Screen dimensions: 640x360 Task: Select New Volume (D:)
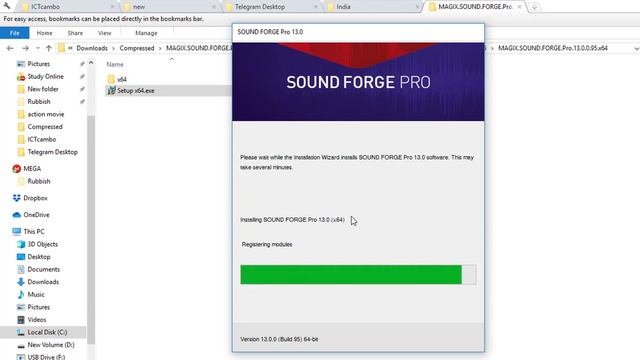(x=51, y=345)
